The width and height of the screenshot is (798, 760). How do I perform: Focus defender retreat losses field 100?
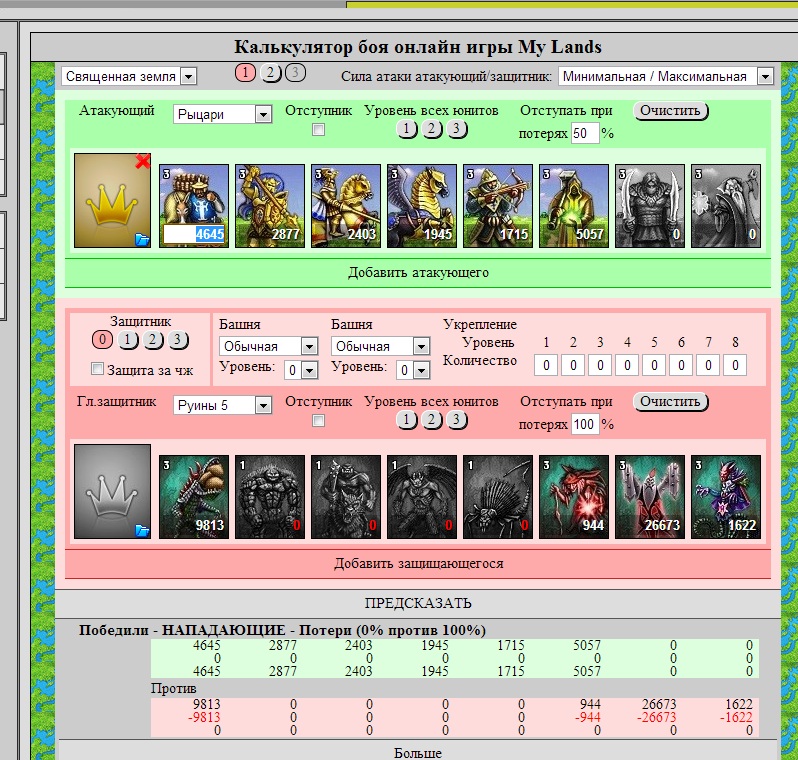click(585, 424)
